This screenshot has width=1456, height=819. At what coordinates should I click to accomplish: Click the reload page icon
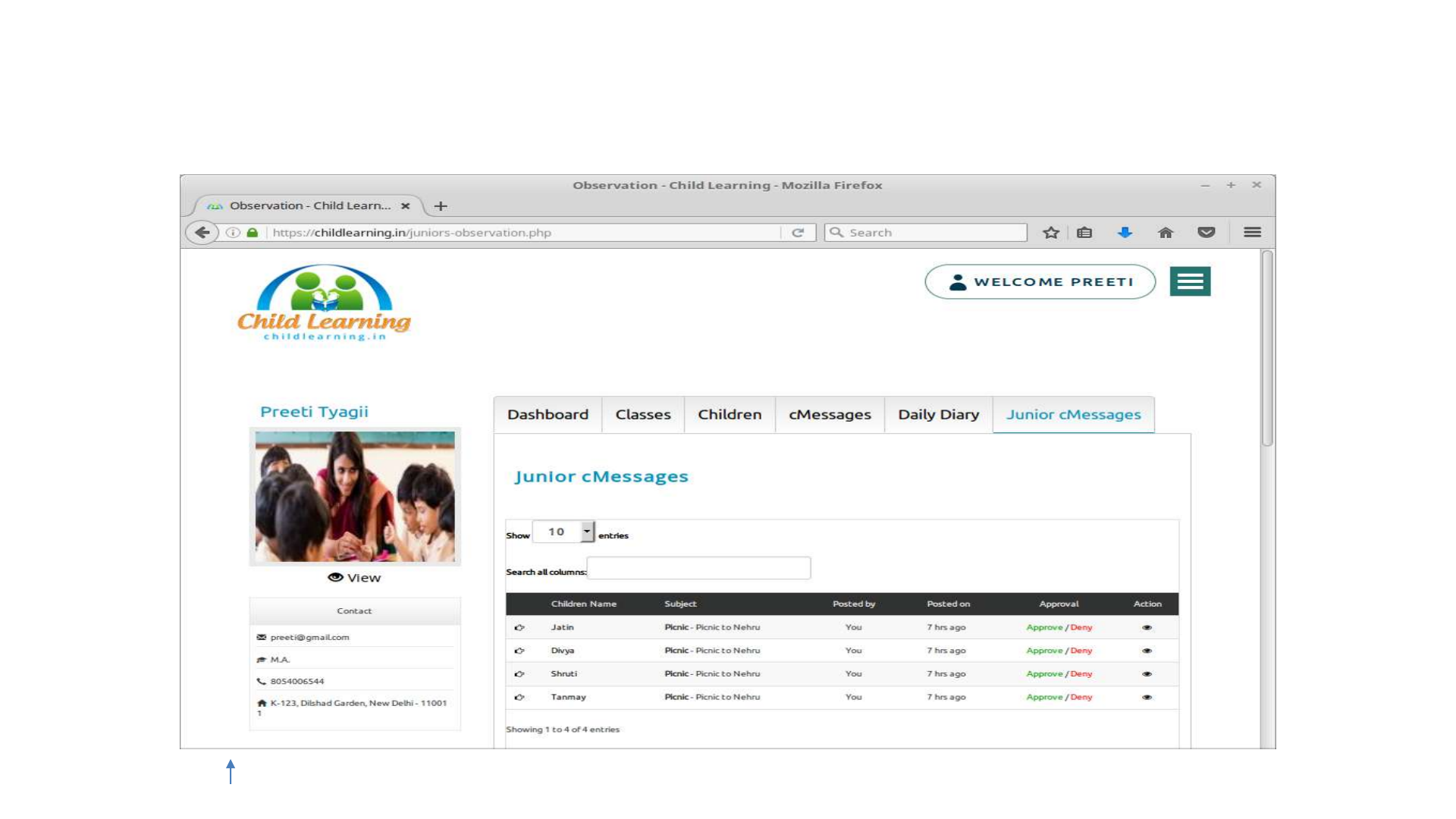pos(798,233)
